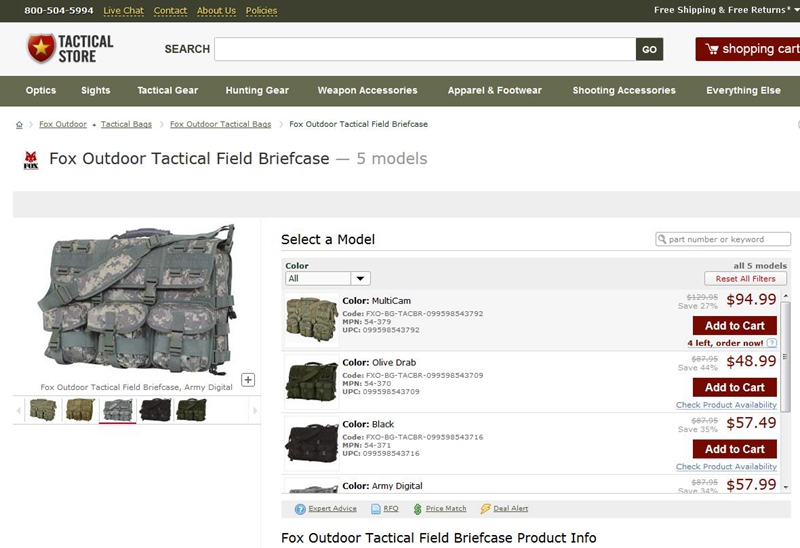Click the shopping cart icon
Viewport: 800px width, 548px height.
point(712,49)
